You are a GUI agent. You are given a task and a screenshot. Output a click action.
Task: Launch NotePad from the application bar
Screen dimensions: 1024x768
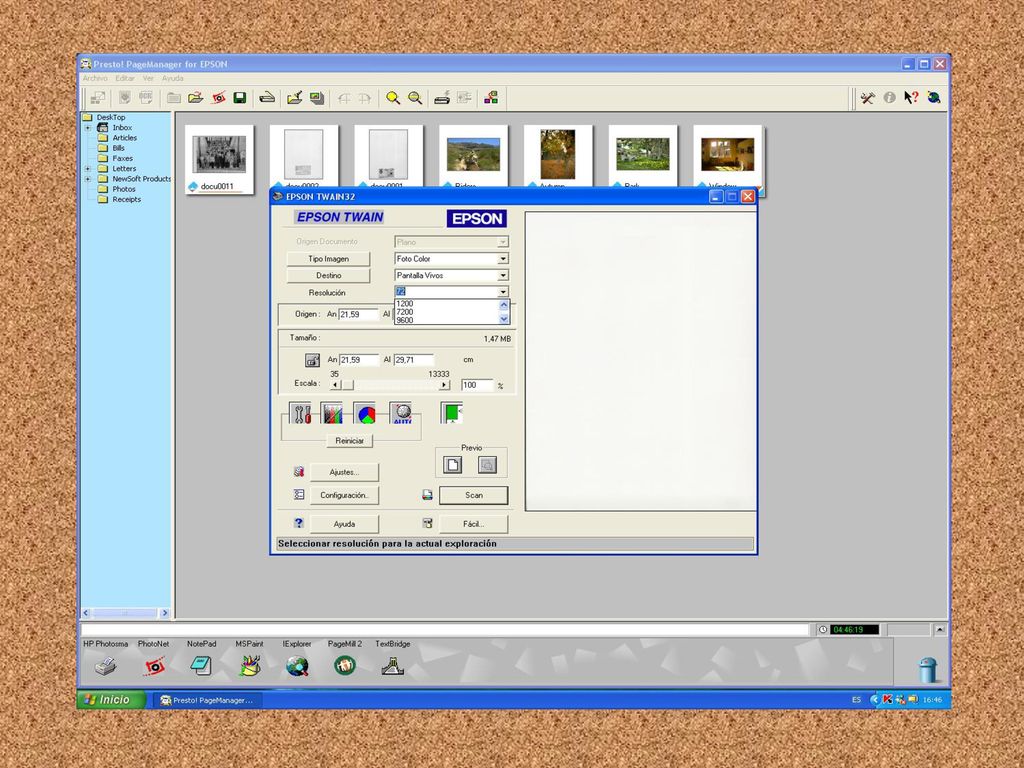pos(201,666)
